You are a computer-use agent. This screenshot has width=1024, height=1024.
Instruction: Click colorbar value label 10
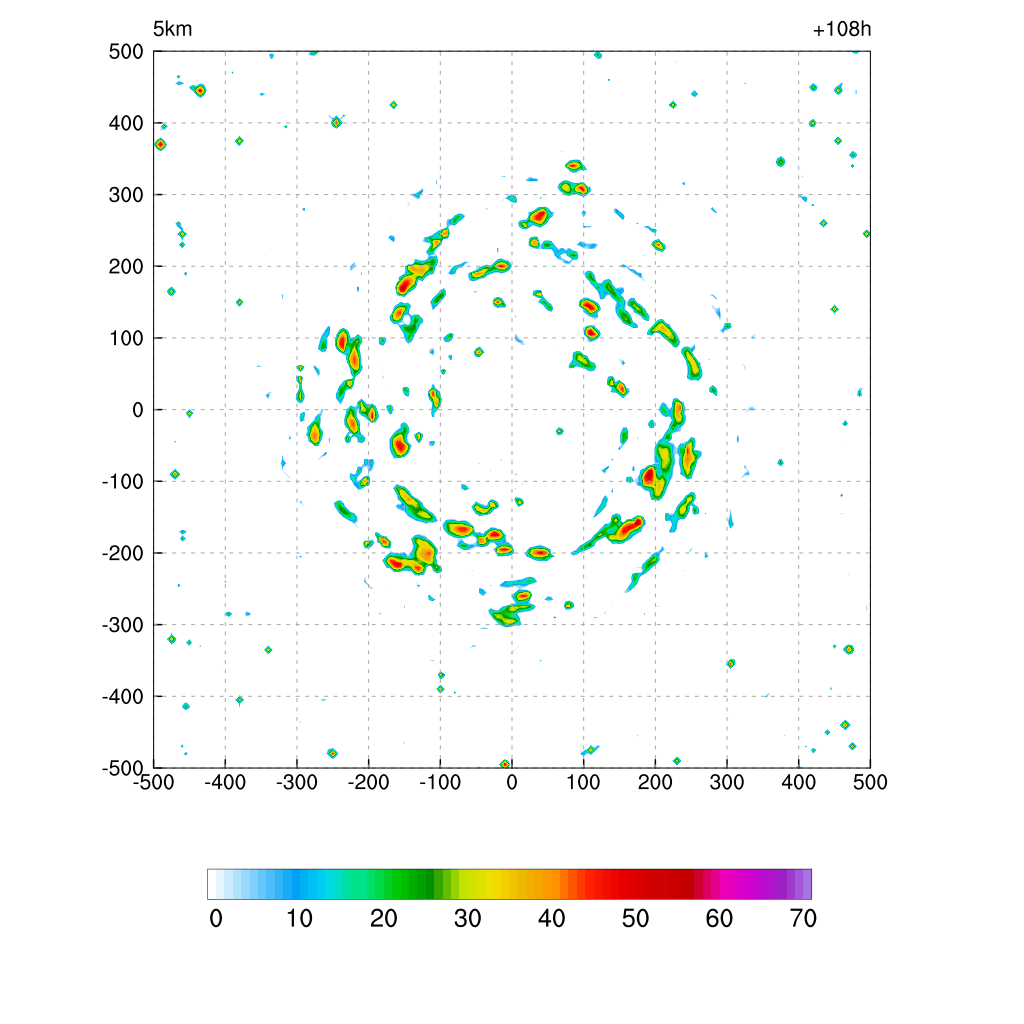(300, 919)
